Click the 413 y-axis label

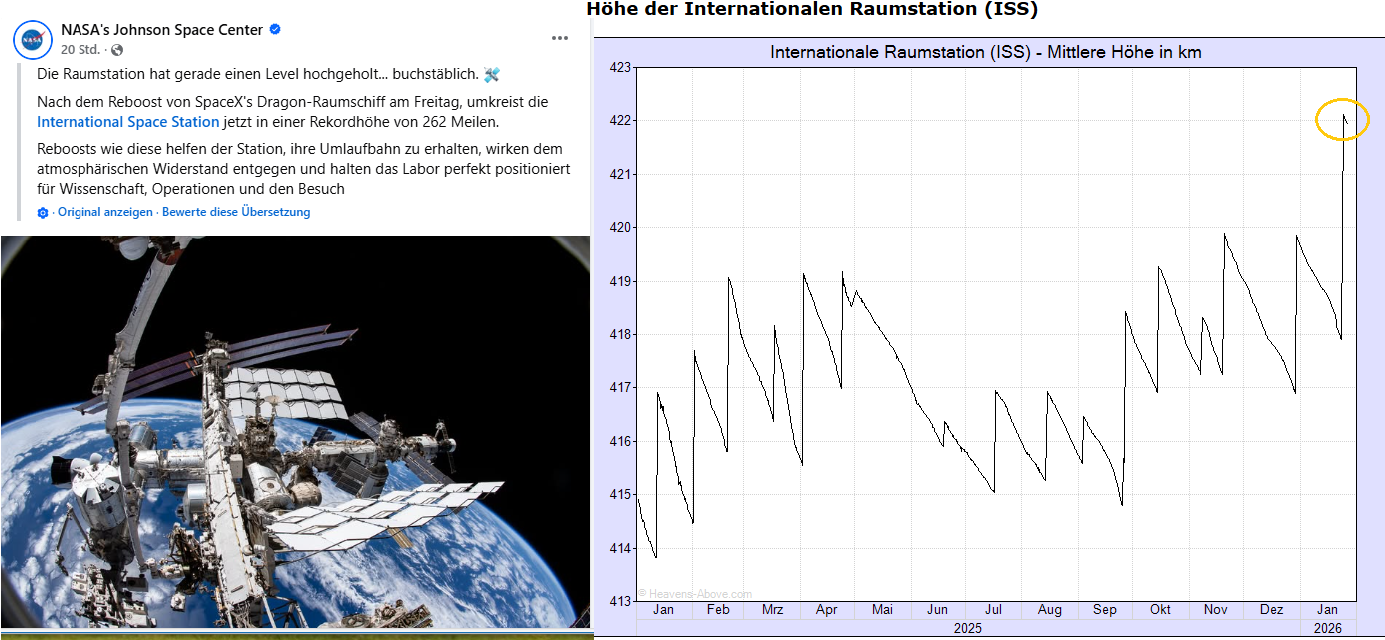coord(620,602)
